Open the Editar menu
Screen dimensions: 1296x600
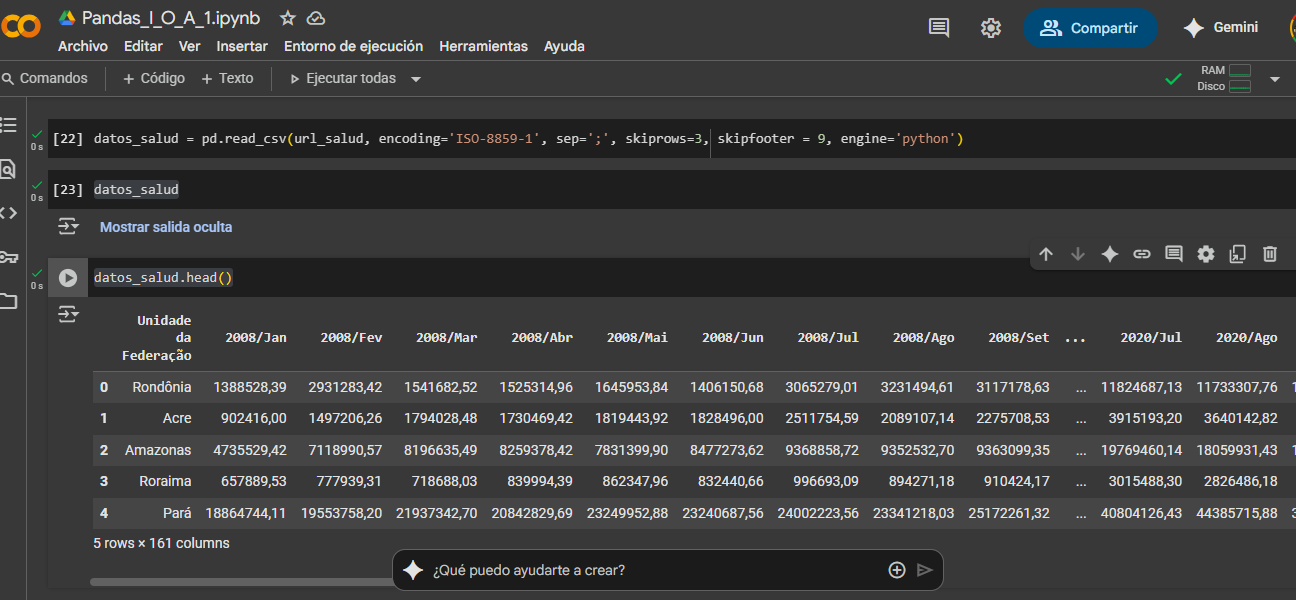[x=143, y=46]
